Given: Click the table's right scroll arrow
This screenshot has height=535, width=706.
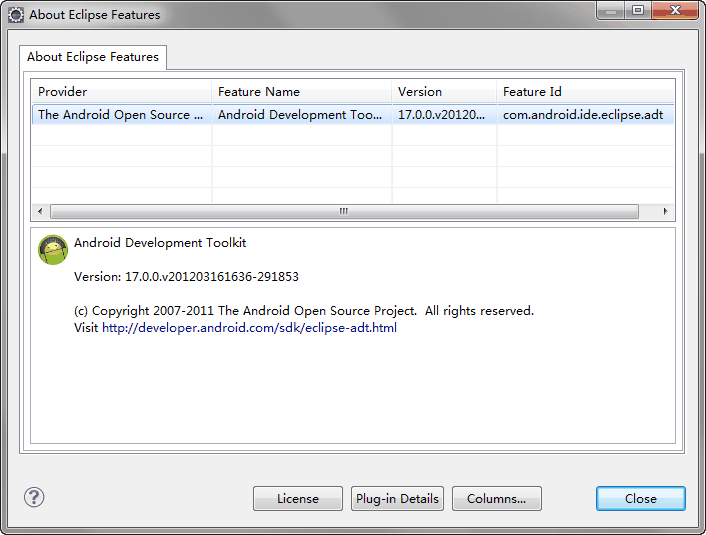Looking at the screenshot, I should pyautogui.click(x=666, y=211).
